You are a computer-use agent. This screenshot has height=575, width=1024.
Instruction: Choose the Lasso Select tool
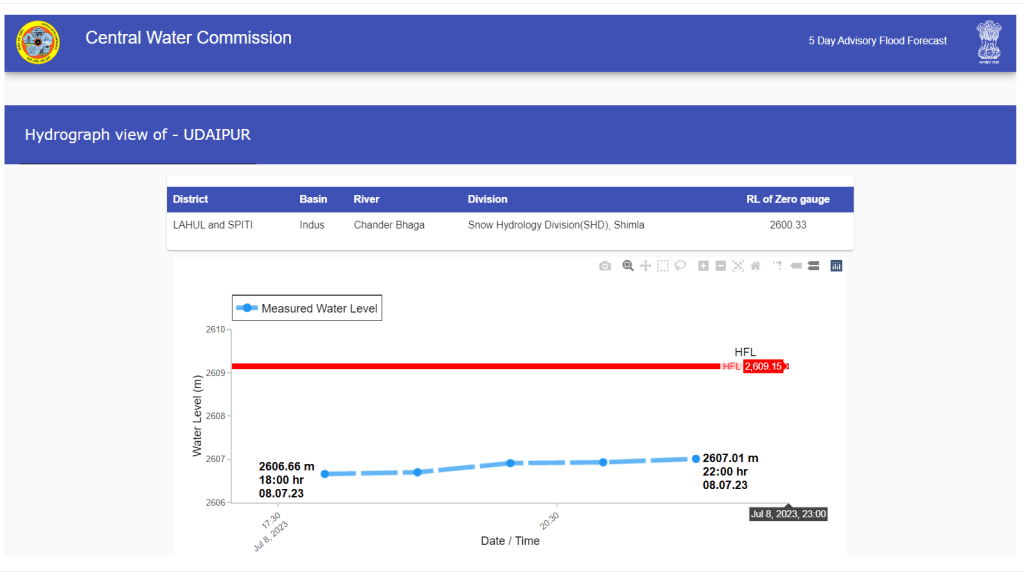point(680,266)
